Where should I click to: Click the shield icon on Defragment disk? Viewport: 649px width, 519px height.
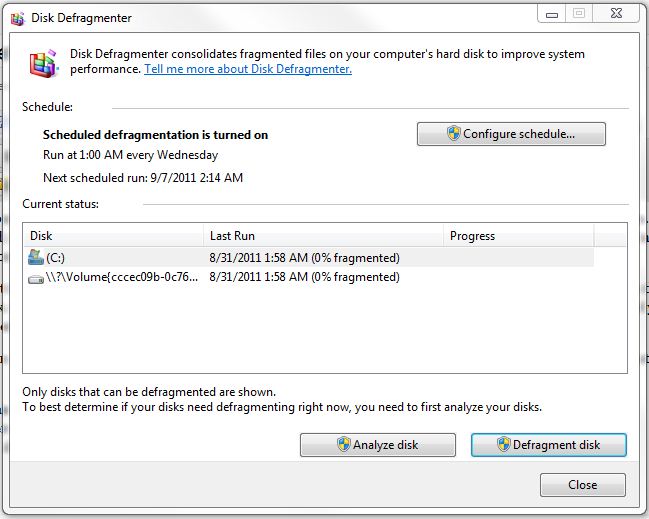pyautogui.click(x=503, y=444)
